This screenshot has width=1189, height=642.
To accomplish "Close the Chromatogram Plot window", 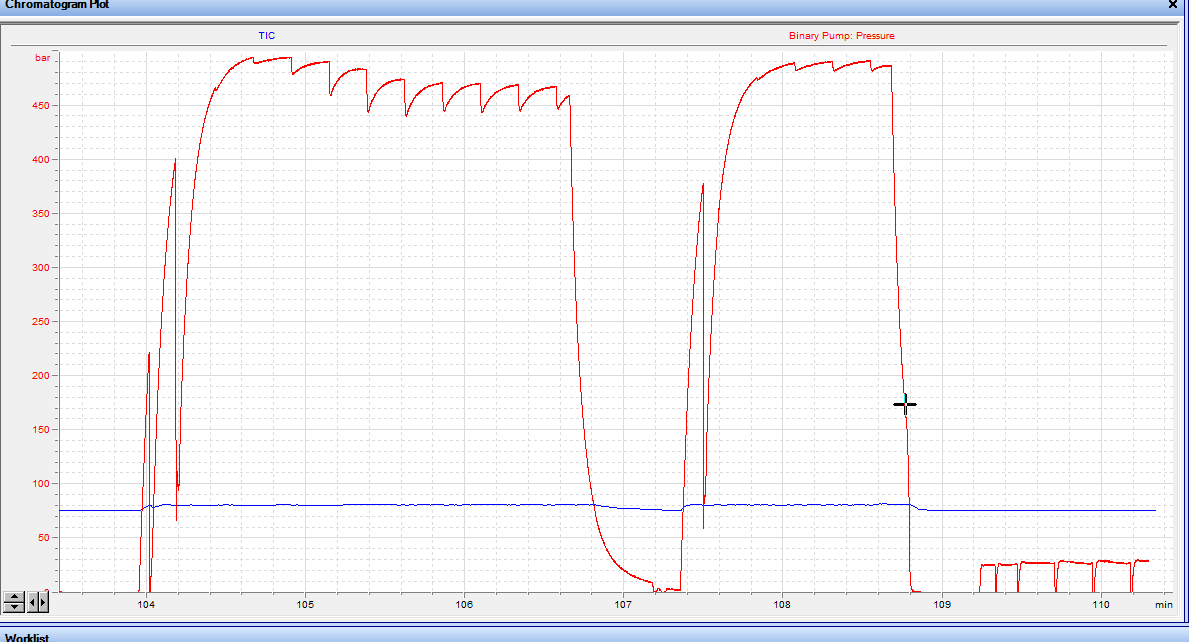I will [1172, 6].
